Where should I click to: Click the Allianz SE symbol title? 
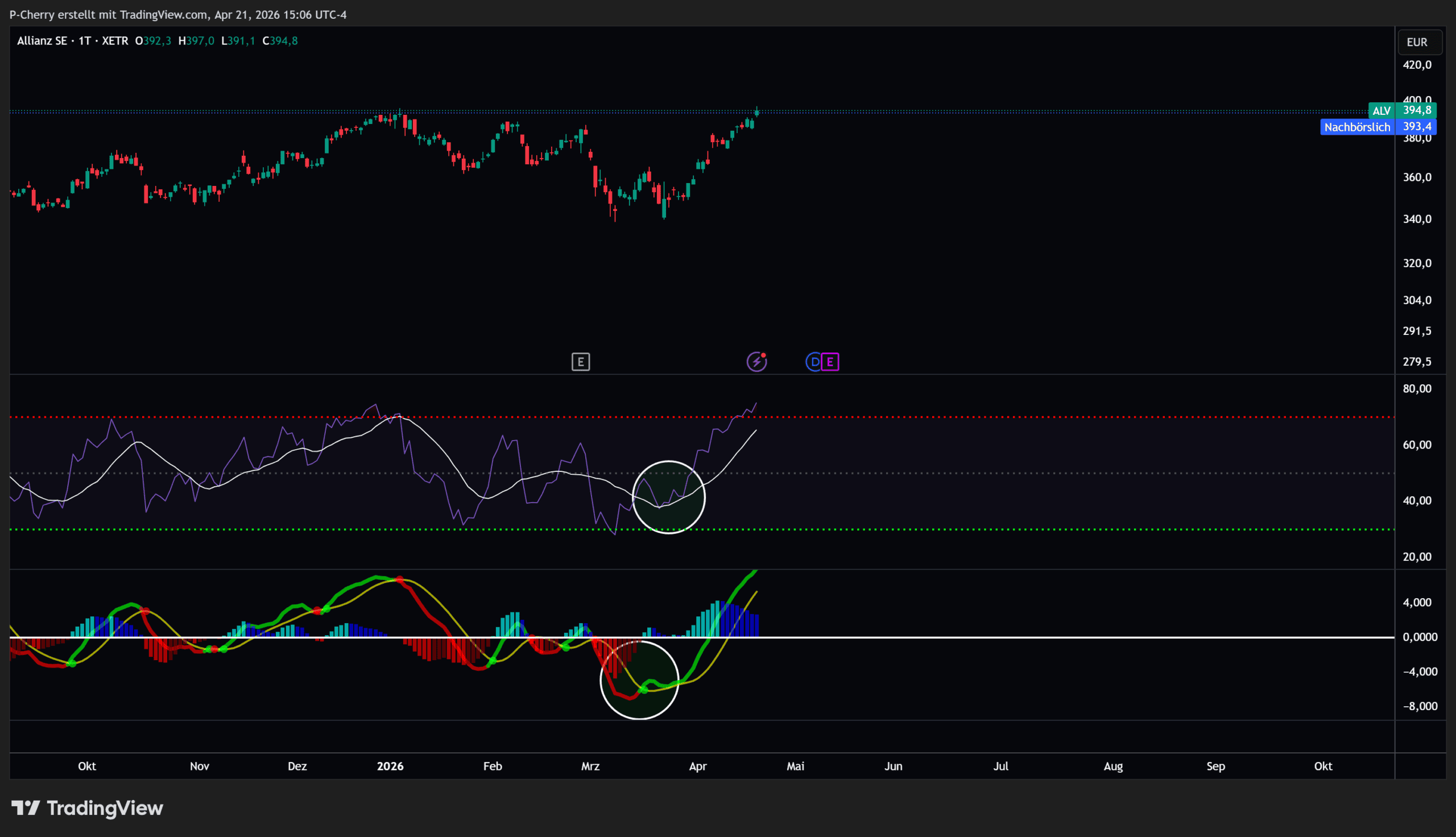tap(42, 41)
